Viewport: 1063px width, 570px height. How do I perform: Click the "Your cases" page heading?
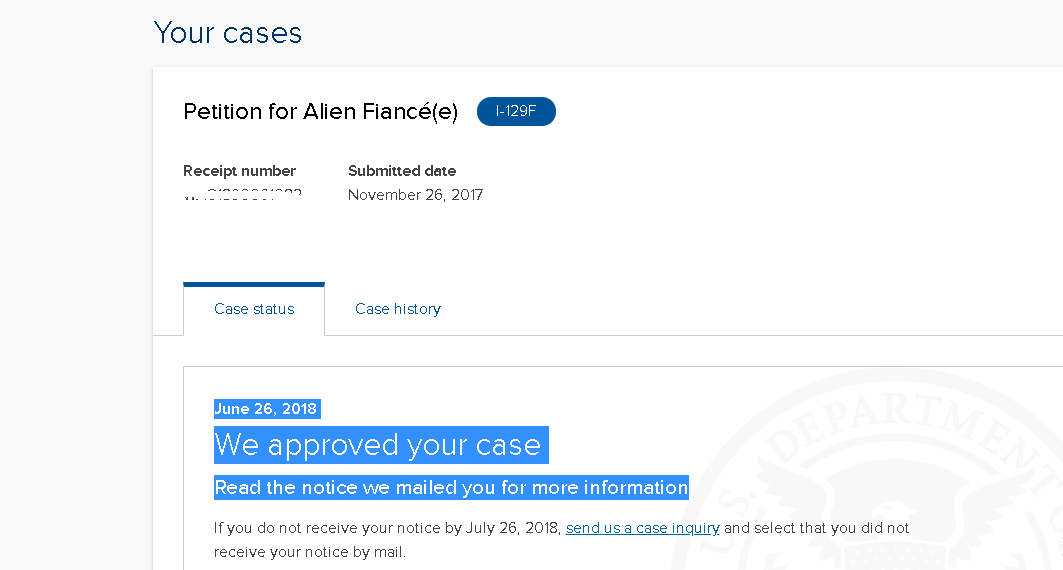click(228, 33)
